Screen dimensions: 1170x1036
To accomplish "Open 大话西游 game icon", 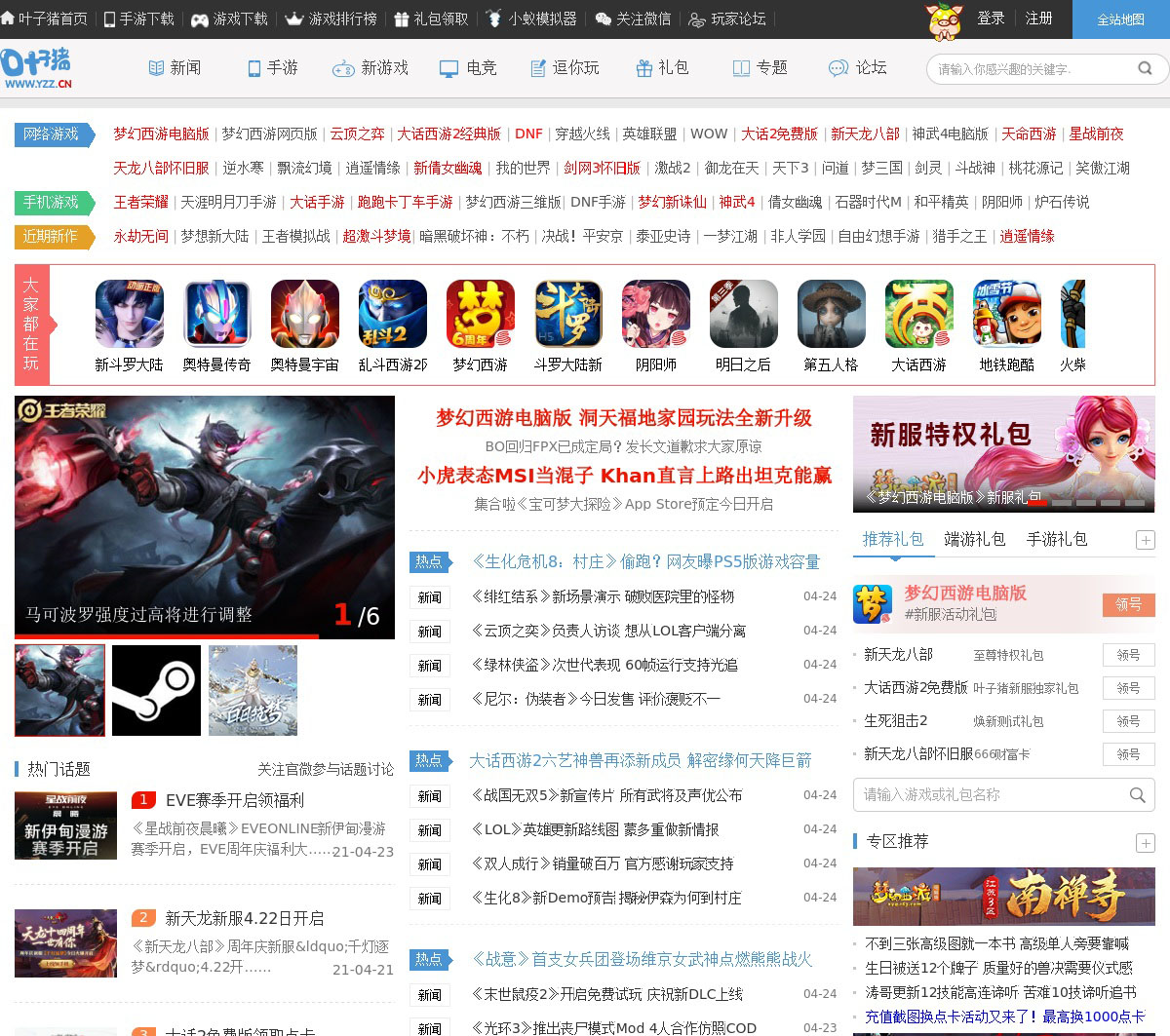I will tap(918, 314).
